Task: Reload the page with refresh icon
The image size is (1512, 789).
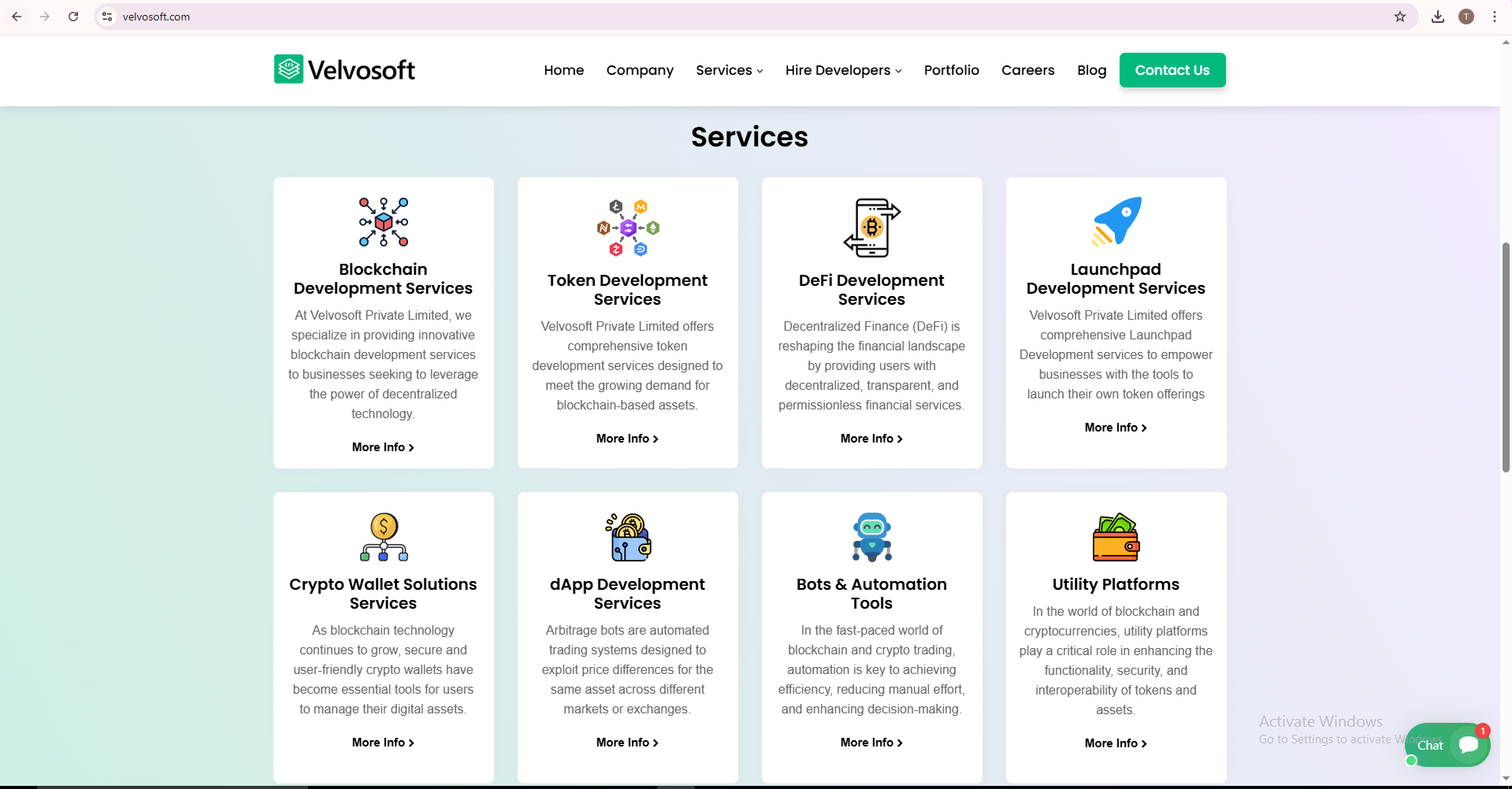Action: [73, 17]
